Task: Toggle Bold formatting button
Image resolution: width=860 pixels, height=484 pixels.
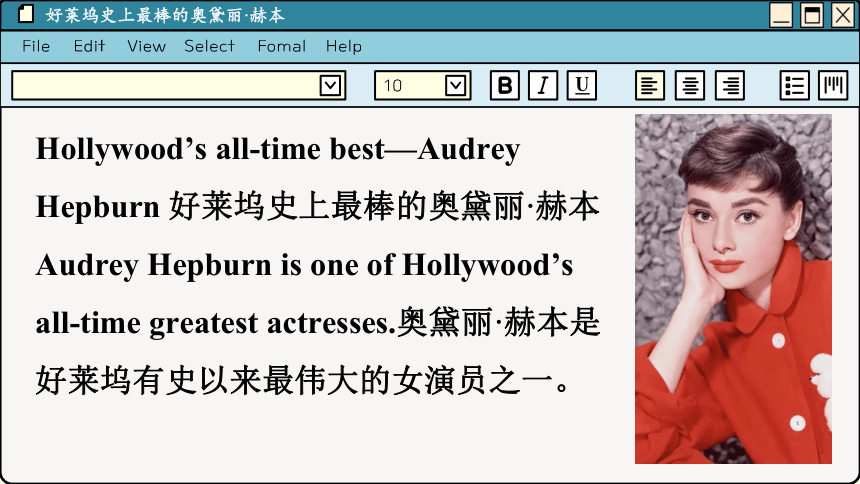Action: (505, 85)
